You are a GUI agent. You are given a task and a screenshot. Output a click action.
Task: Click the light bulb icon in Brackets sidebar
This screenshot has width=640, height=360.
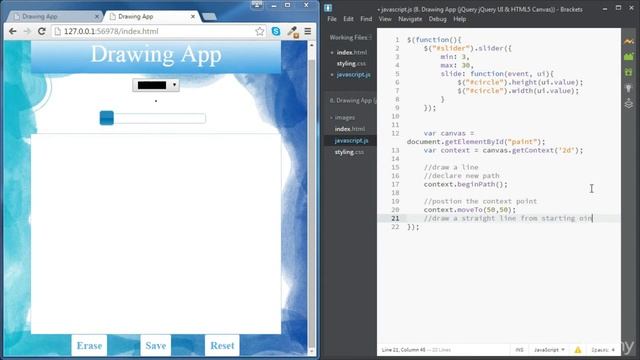click(x=629, y=88)
